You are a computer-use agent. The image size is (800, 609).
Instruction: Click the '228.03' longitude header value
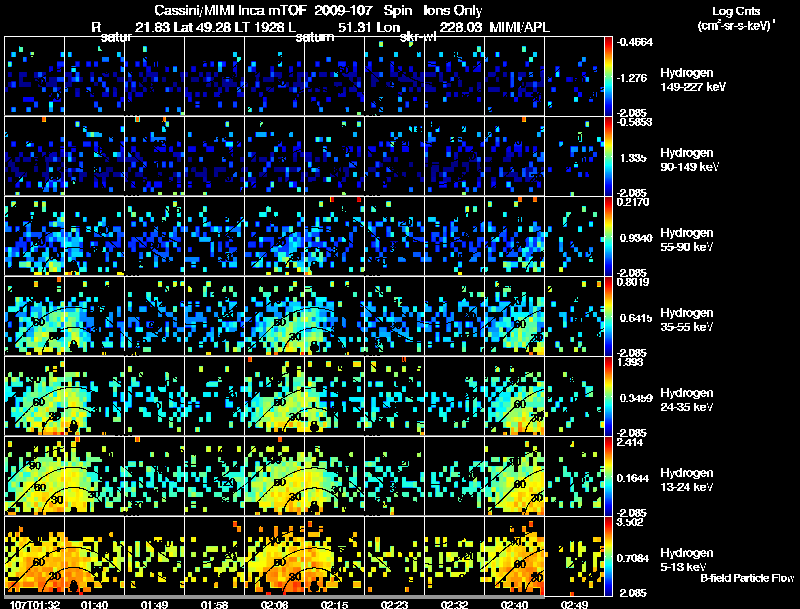click(x=460, y=27)
